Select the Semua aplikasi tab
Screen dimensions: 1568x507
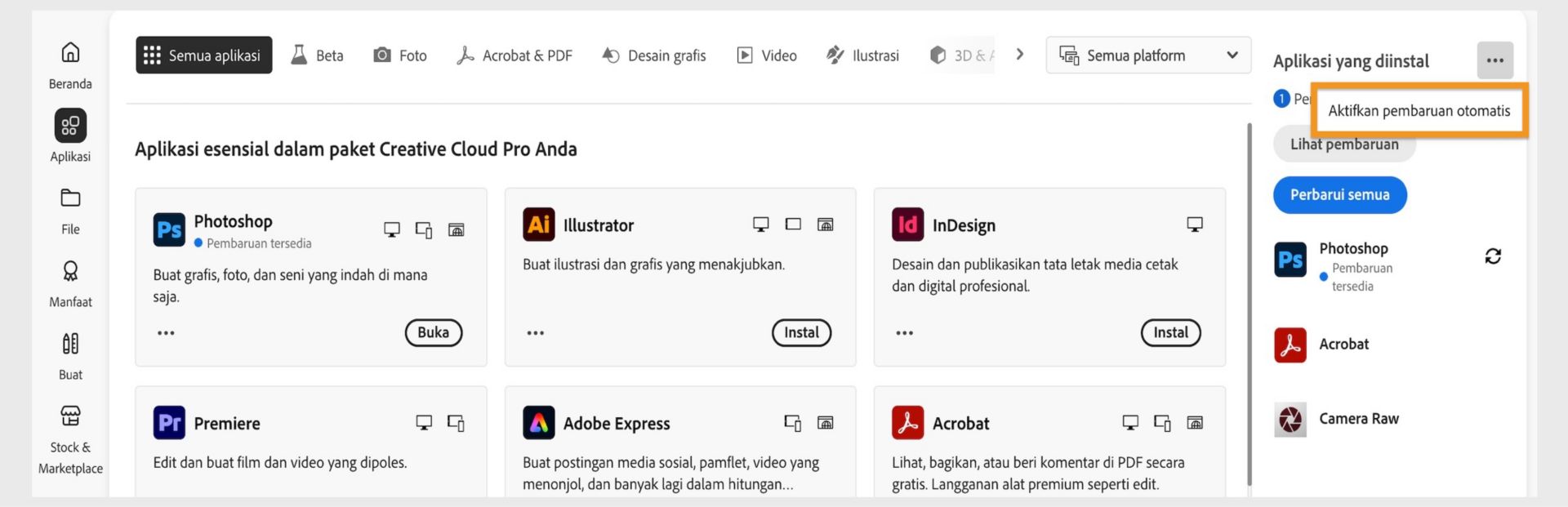pos(204,56)
